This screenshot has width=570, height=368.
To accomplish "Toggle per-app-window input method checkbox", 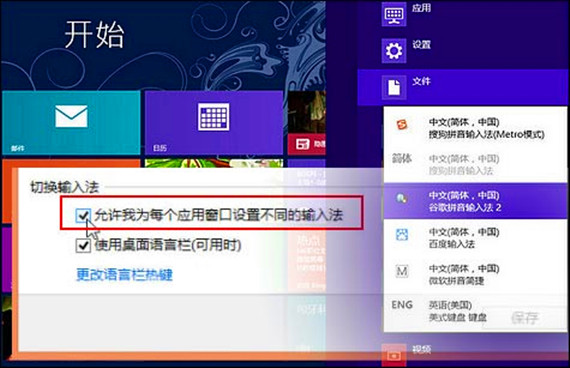I will [x=83, y=215].
